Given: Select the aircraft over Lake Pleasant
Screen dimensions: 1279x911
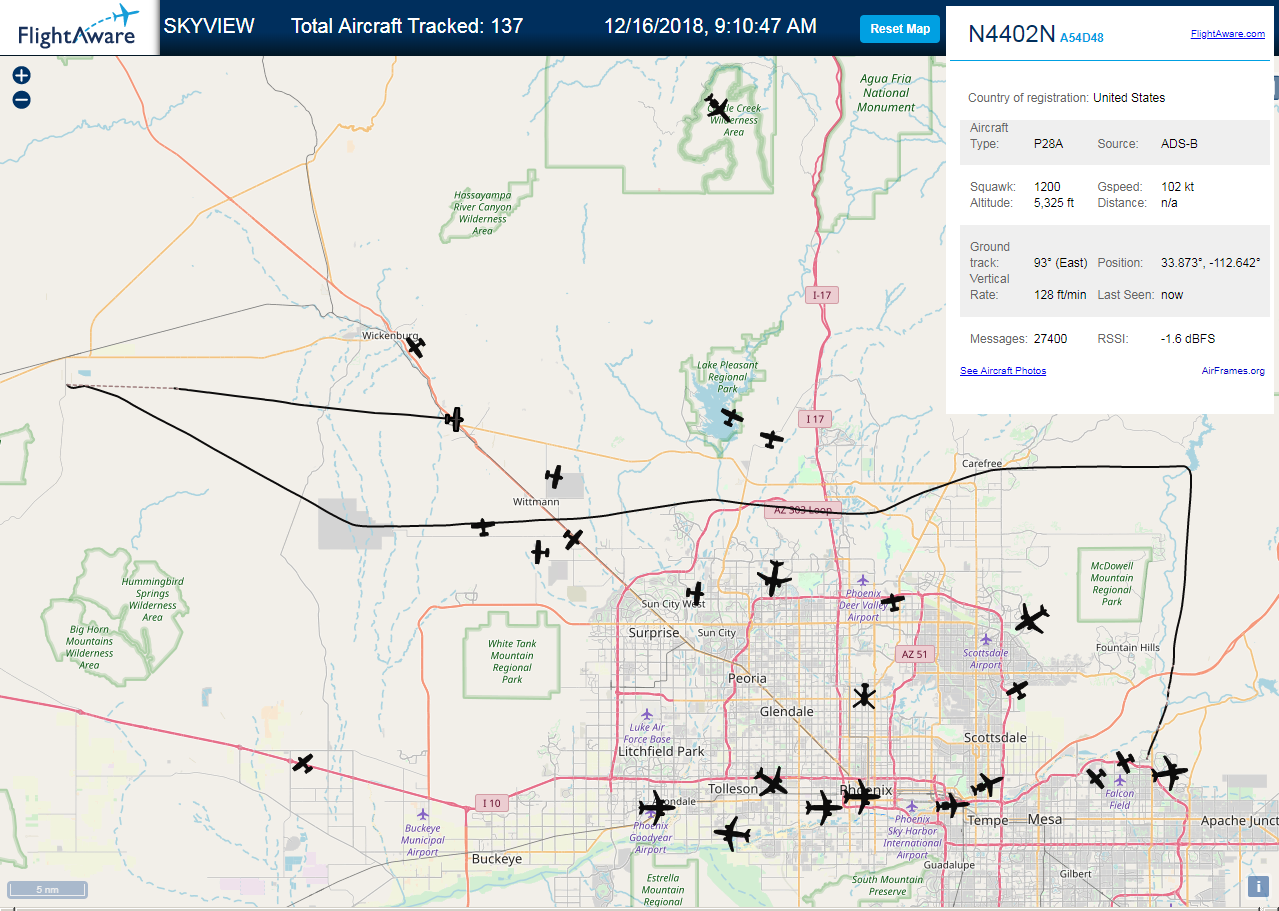Looking at the screenshot, I should [x=732, y=417].
